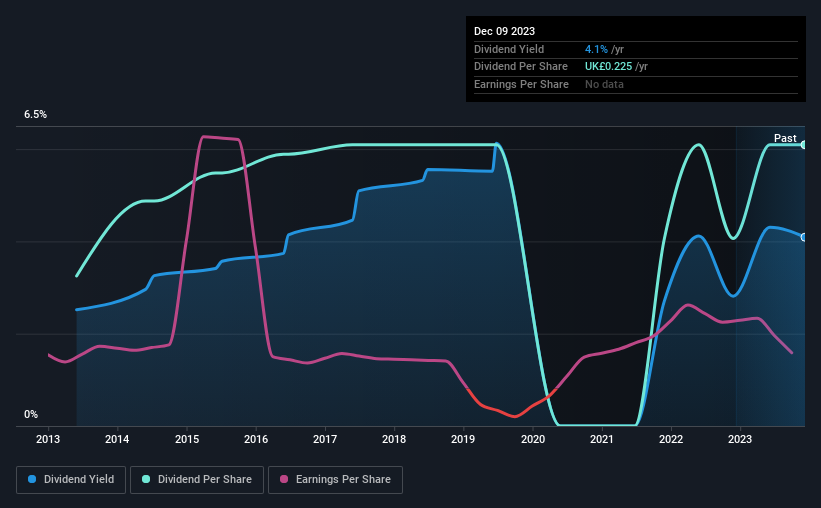The height and width of the screenshot is (508, 821).
Task: Click the Dividend Yield row label in tooltip
Action: pos(509,49)
